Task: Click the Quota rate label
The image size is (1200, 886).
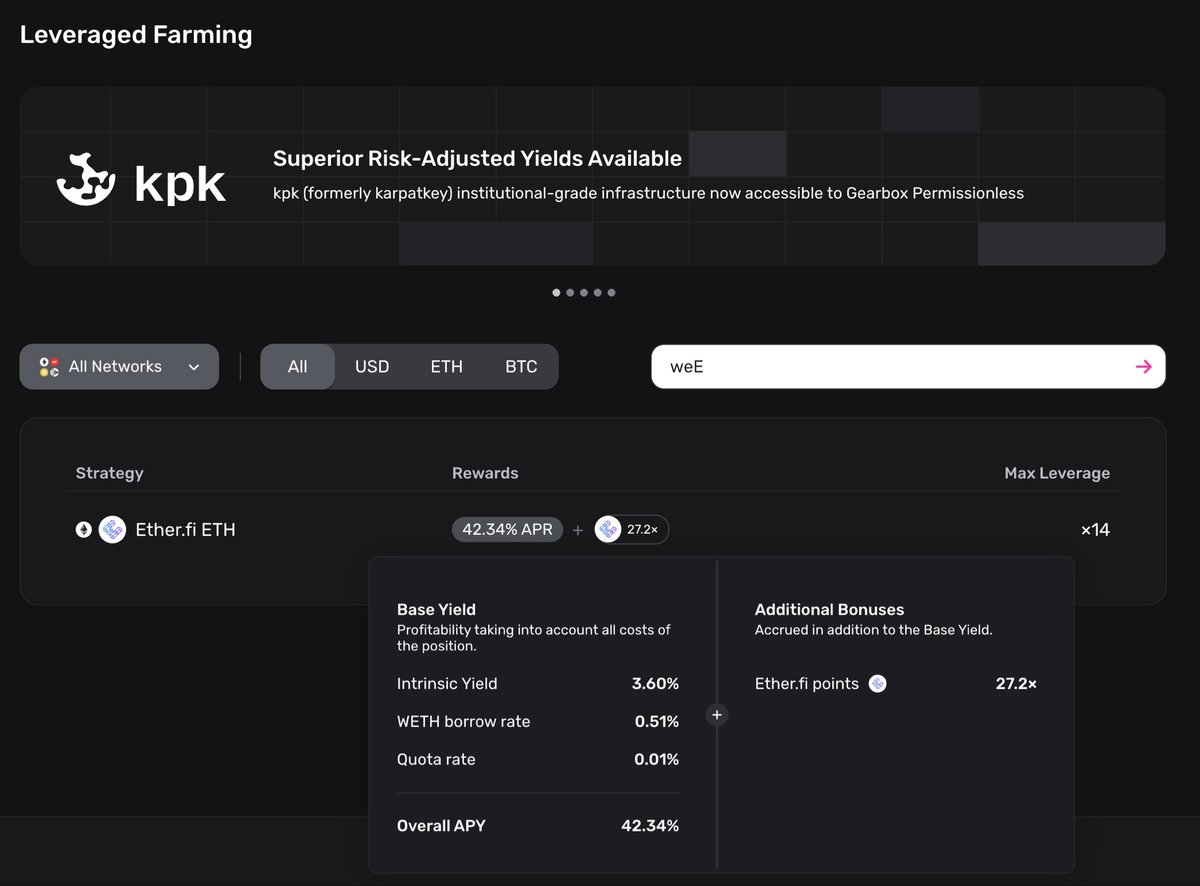Action: [x=436, y=760]
